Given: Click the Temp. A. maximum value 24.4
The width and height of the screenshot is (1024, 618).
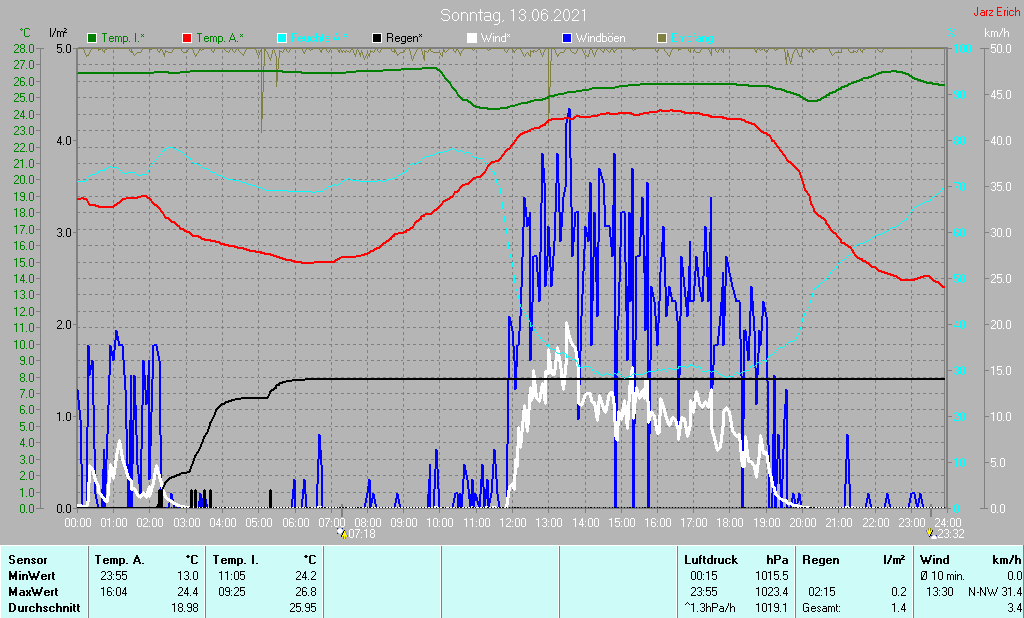Looking at the screenshot, I should (x=189, y=592).
